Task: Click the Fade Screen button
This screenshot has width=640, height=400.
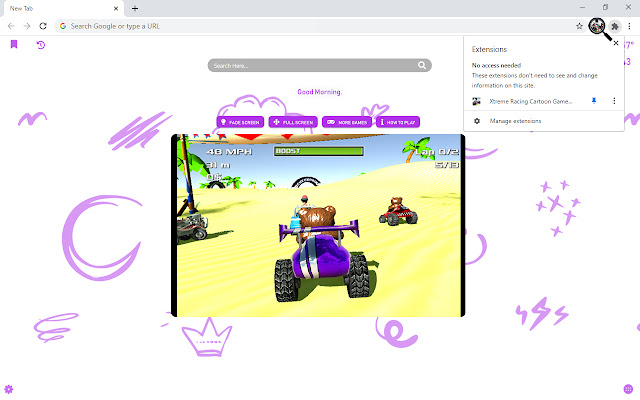Action: [240, 122]
